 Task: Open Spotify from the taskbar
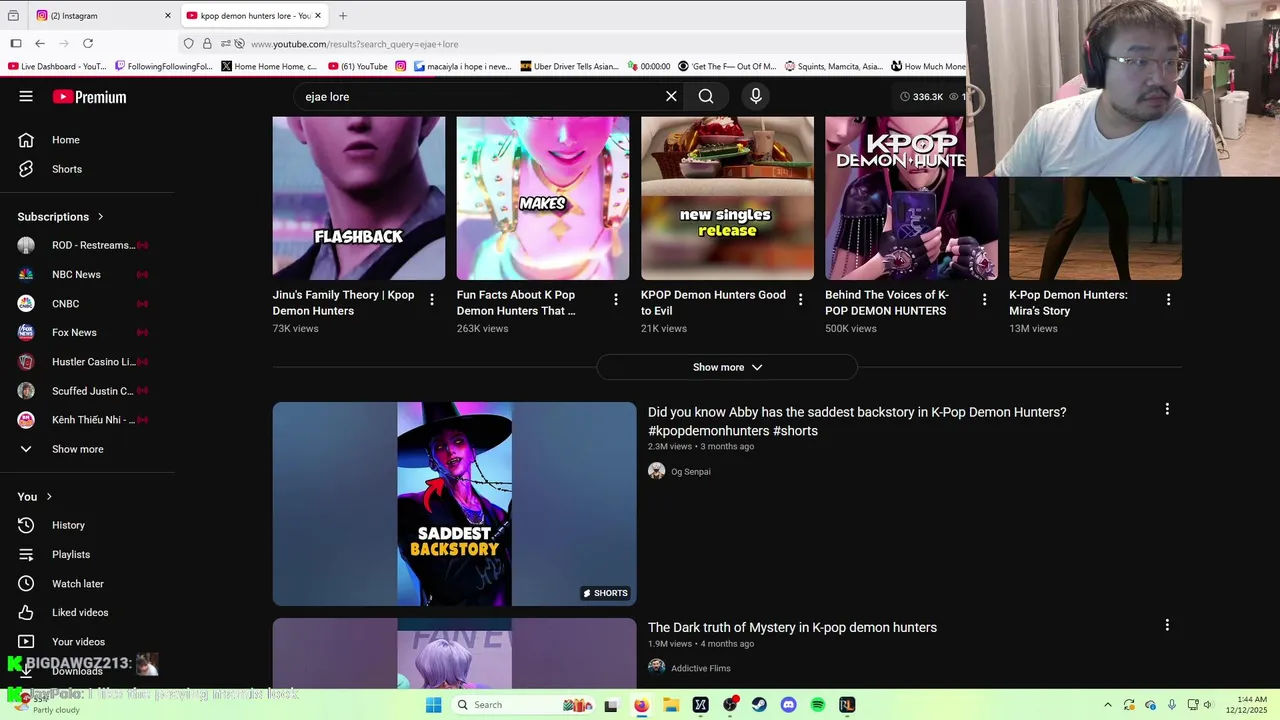click(x=818, y=705)
